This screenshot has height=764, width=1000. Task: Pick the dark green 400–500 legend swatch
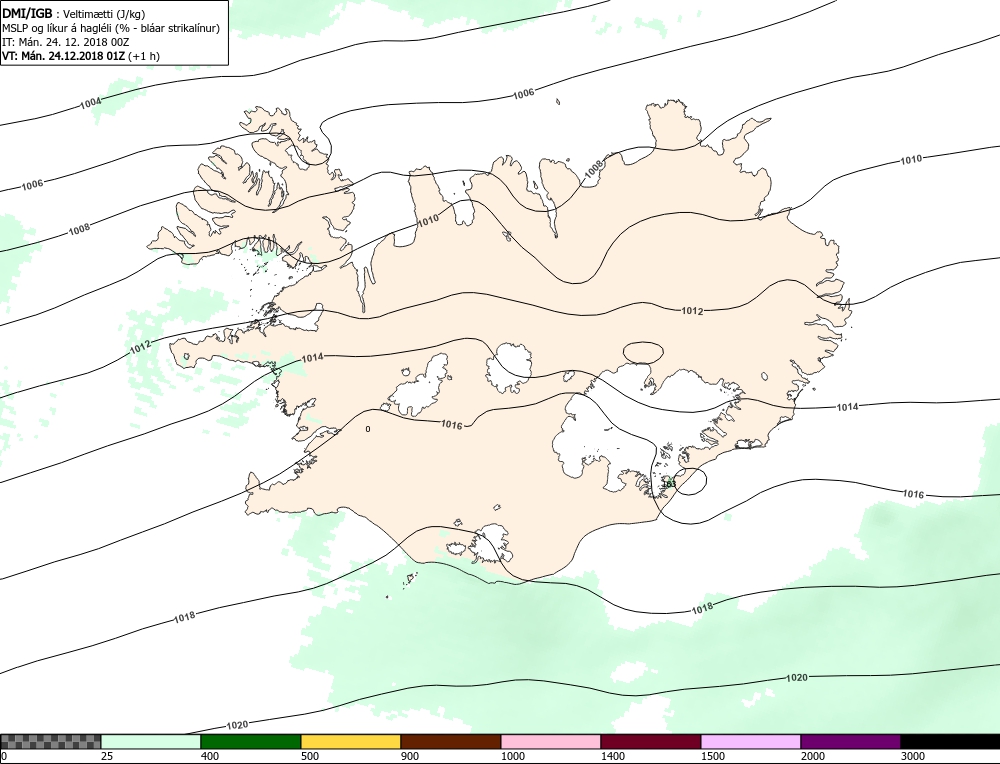click(x=251, y=741)
